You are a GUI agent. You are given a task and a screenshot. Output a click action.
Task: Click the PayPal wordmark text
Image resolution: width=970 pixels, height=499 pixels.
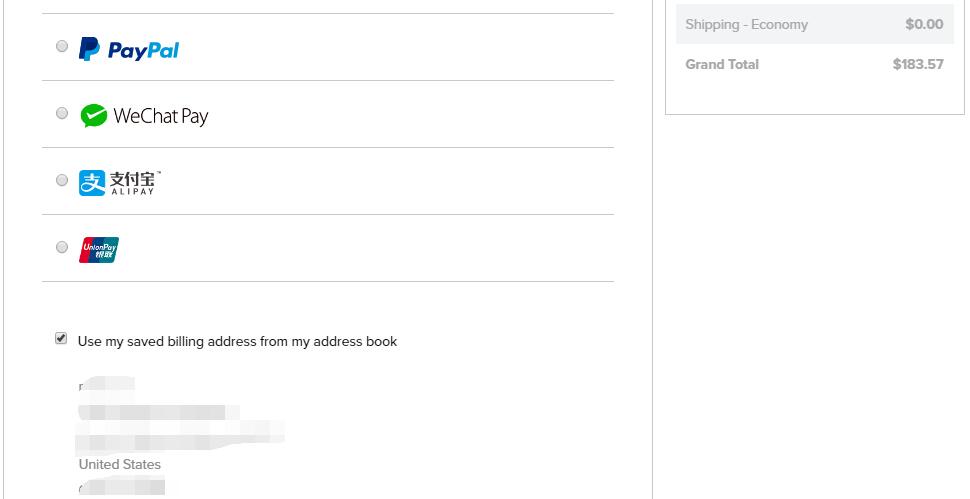point(144,51)
